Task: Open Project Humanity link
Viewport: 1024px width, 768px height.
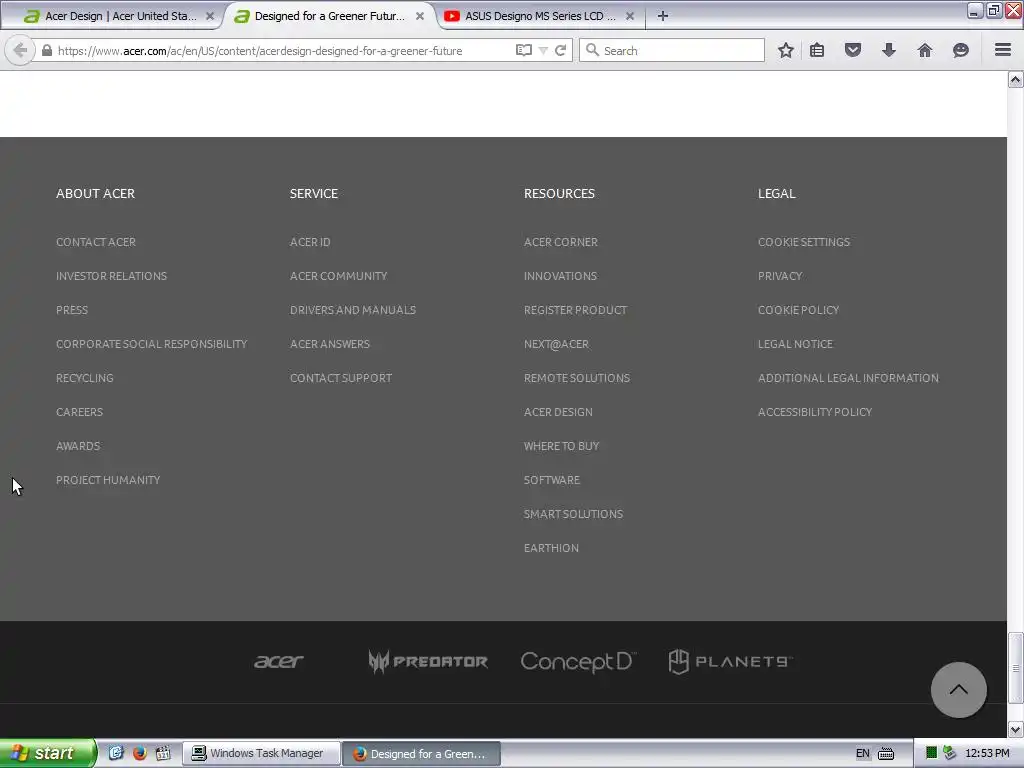Action: click(x=108, y=479)
